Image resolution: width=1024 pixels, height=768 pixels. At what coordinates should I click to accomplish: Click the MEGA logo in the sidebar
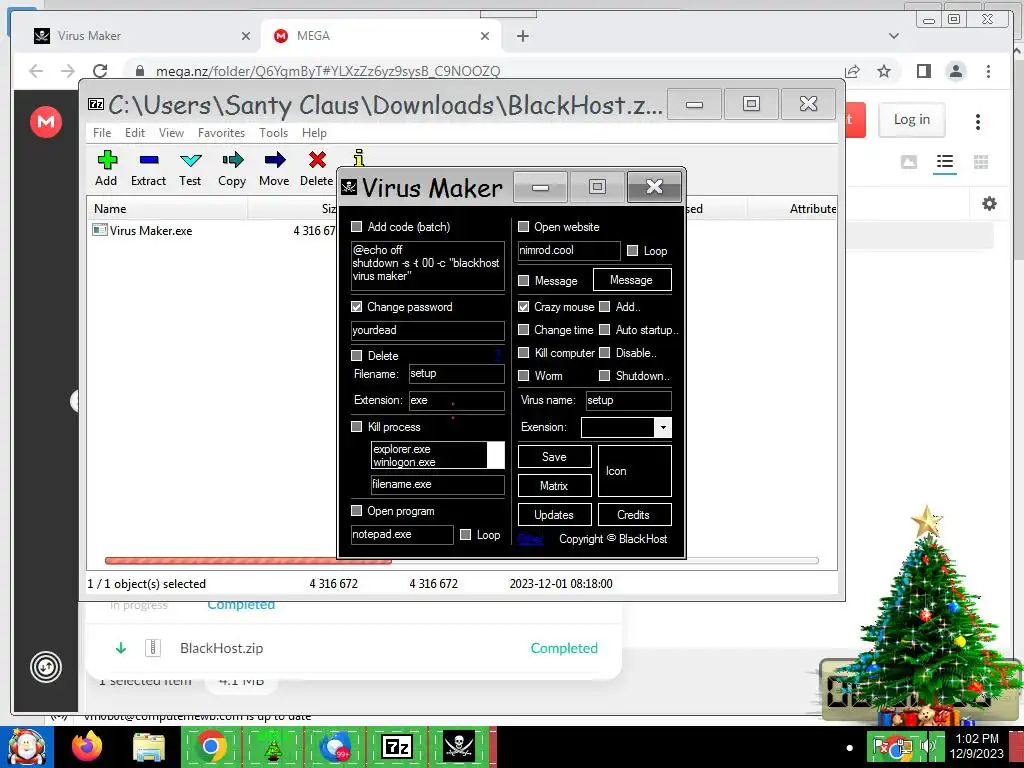[x=46, y=121]
